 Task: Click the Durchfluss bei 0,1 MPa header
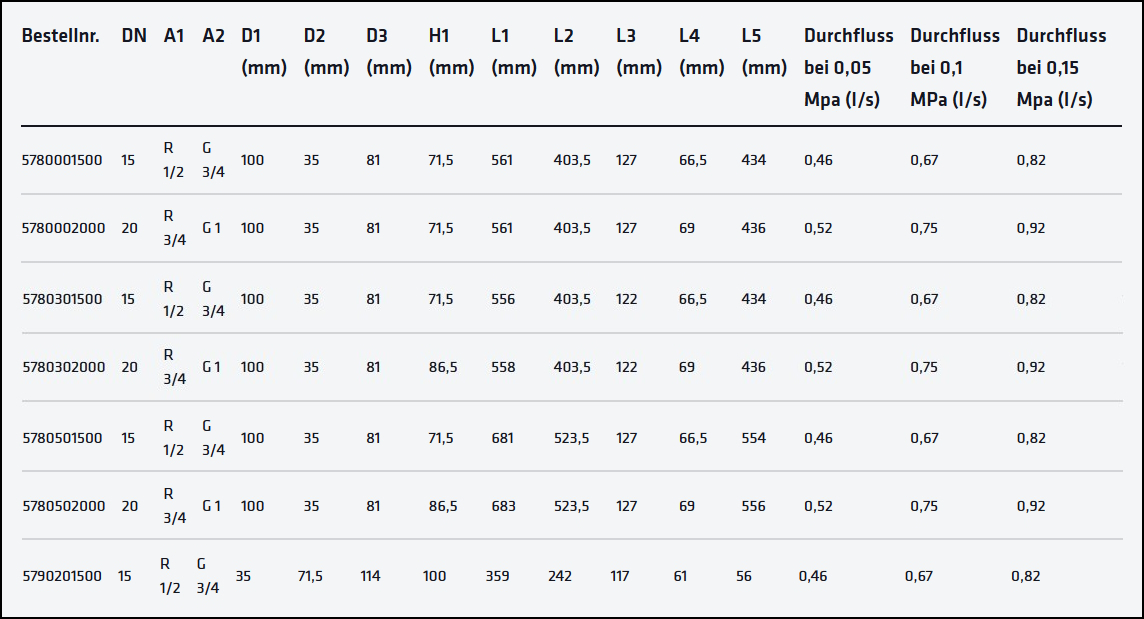[955, 68]
